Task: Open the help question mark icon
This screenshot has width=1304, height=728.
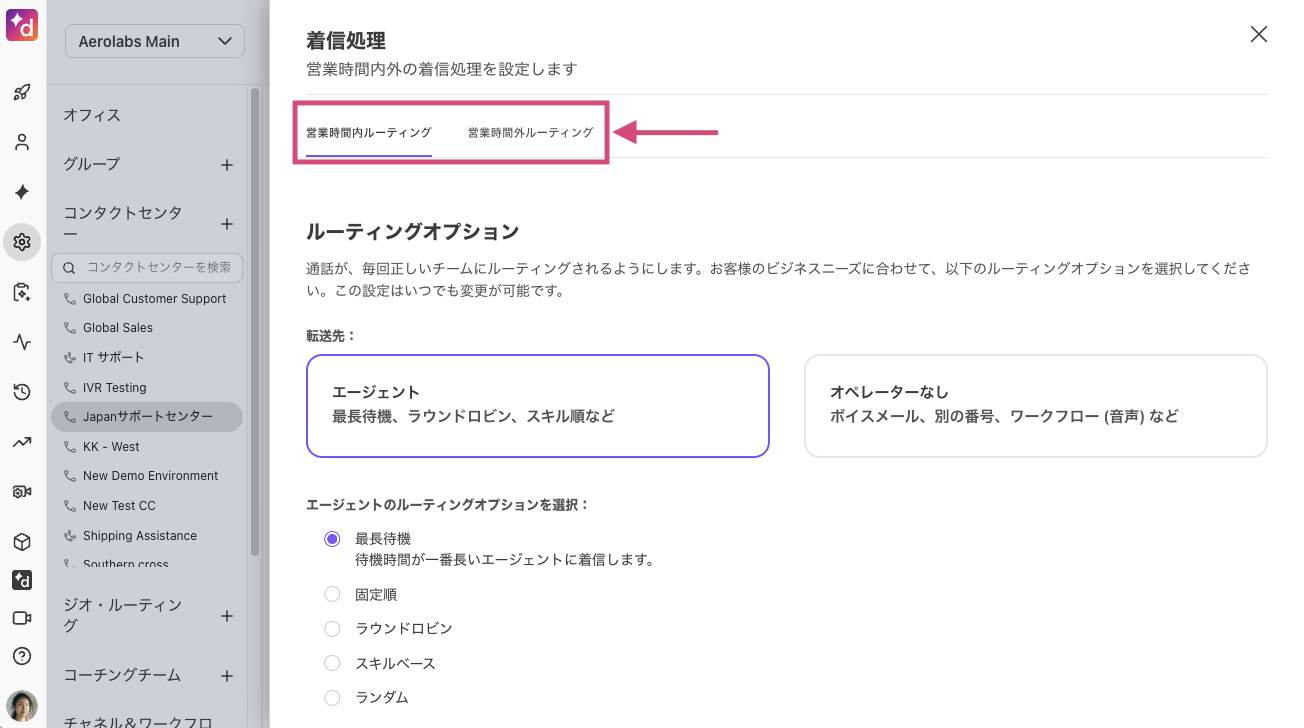Action: (22, 656)
